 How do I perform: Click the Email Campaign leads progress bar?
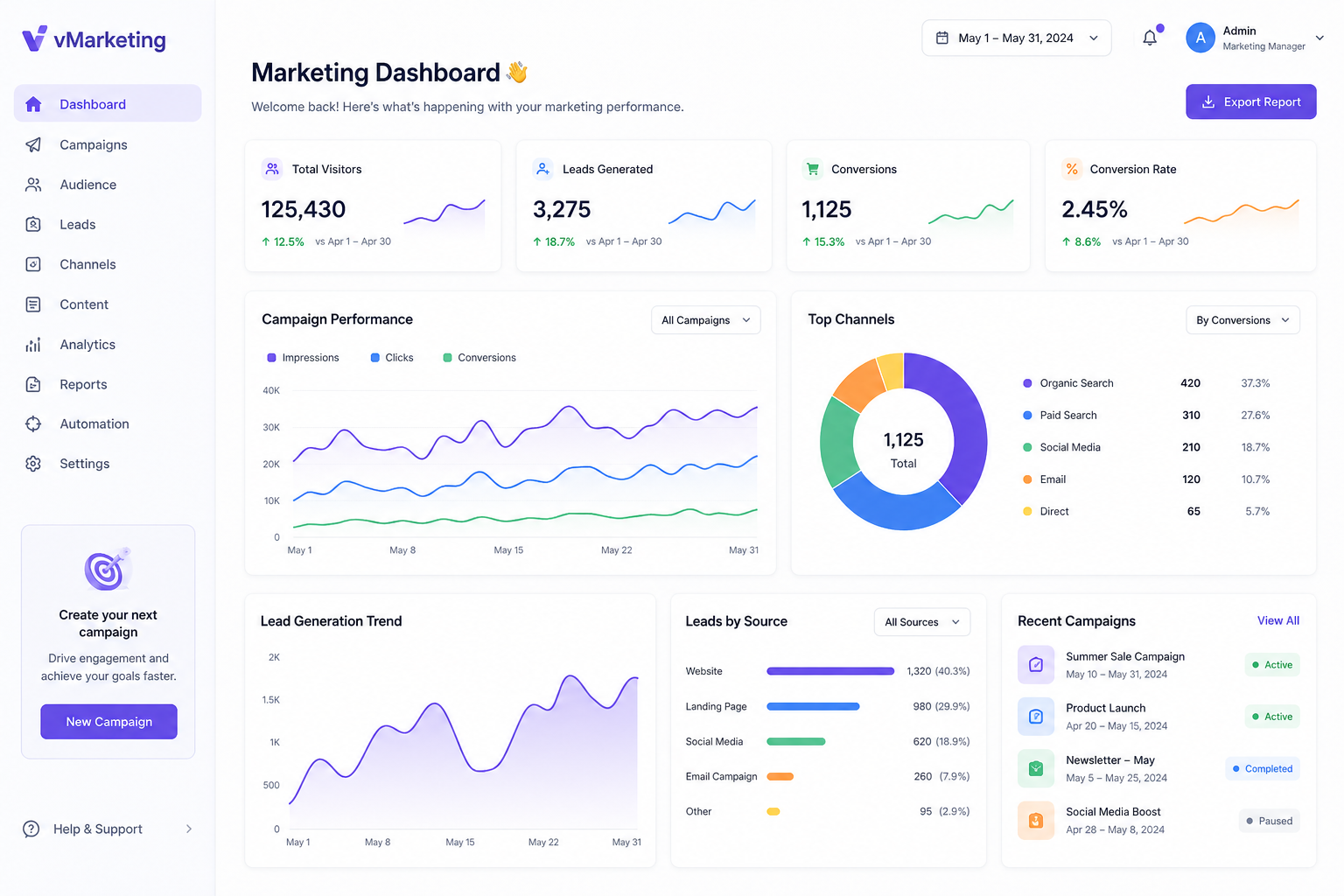click(780, 776)
